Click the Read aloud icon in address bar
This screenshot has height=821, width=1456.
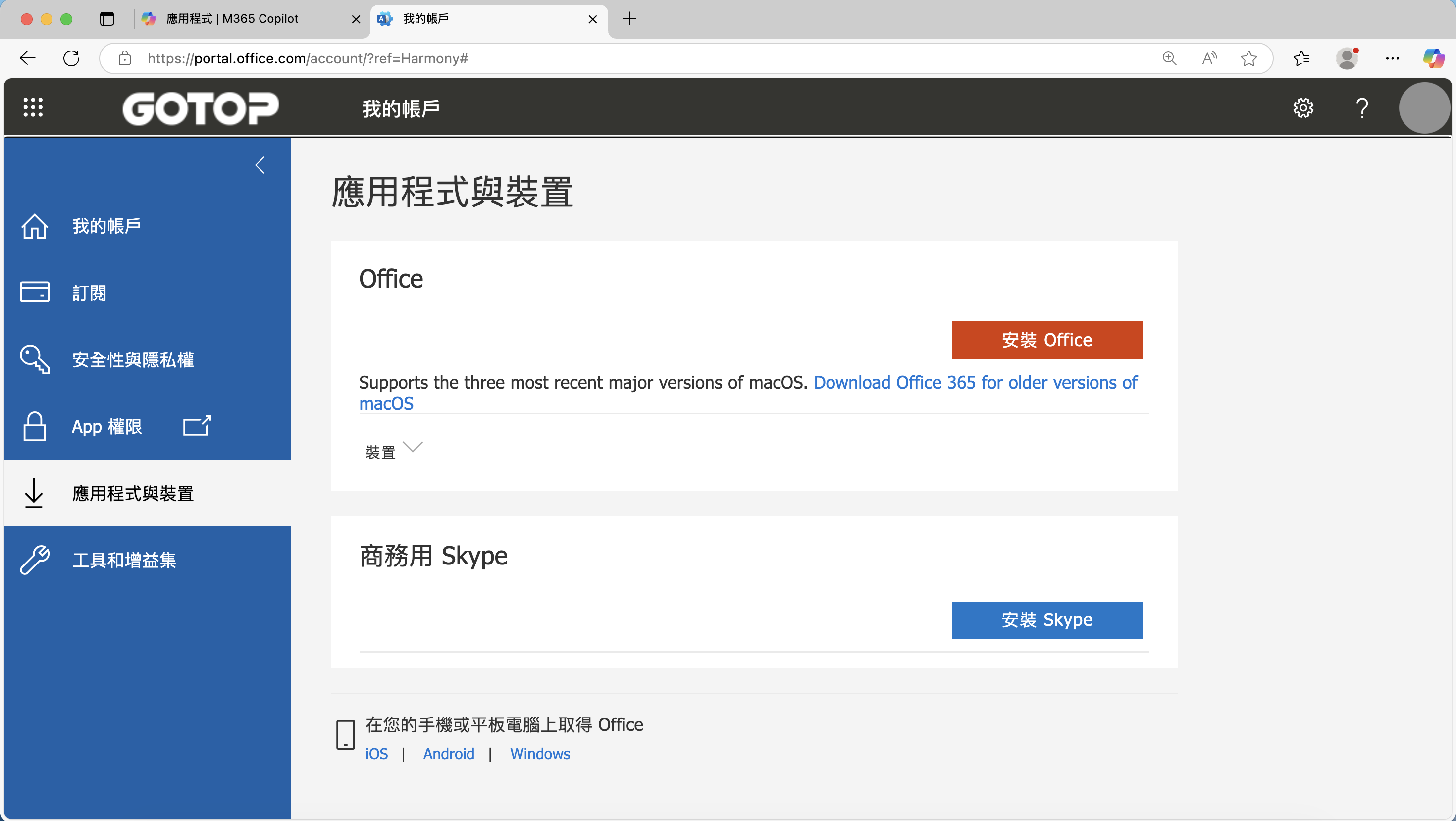tap(1209, 58)
